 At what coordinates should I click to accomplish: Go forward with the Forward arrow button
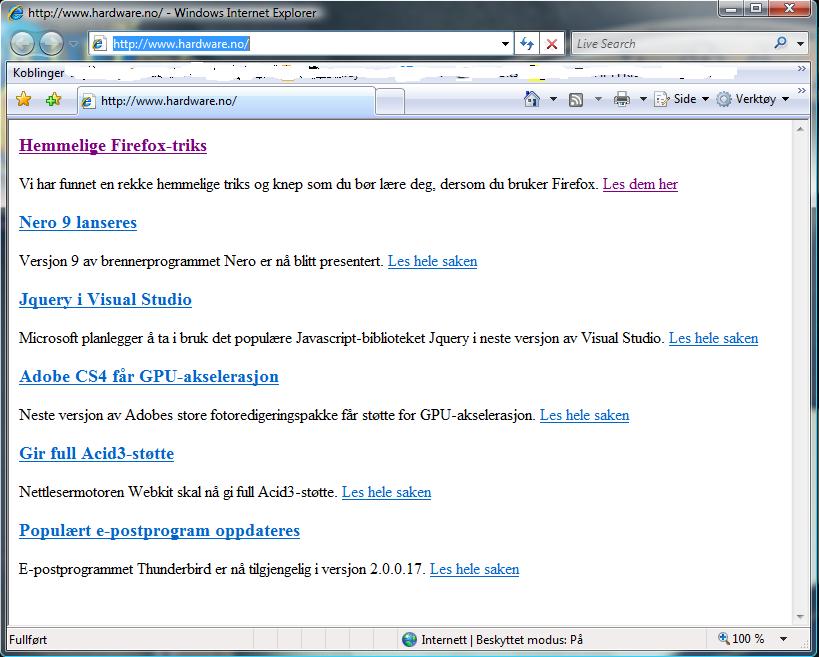(x=51, y=43)
